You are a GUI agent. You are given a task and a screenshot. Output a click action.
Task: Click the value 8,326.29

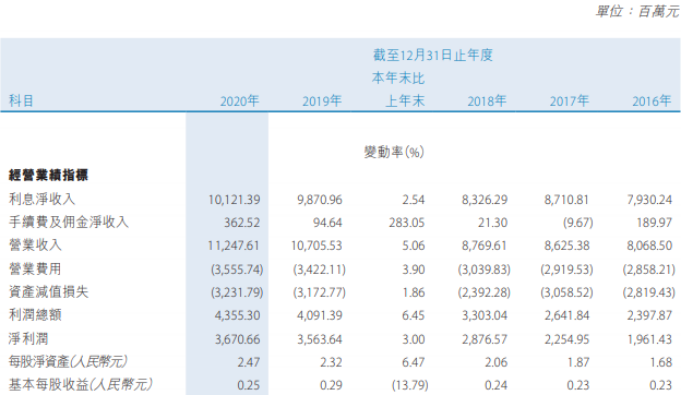click(x=485, y=200)
